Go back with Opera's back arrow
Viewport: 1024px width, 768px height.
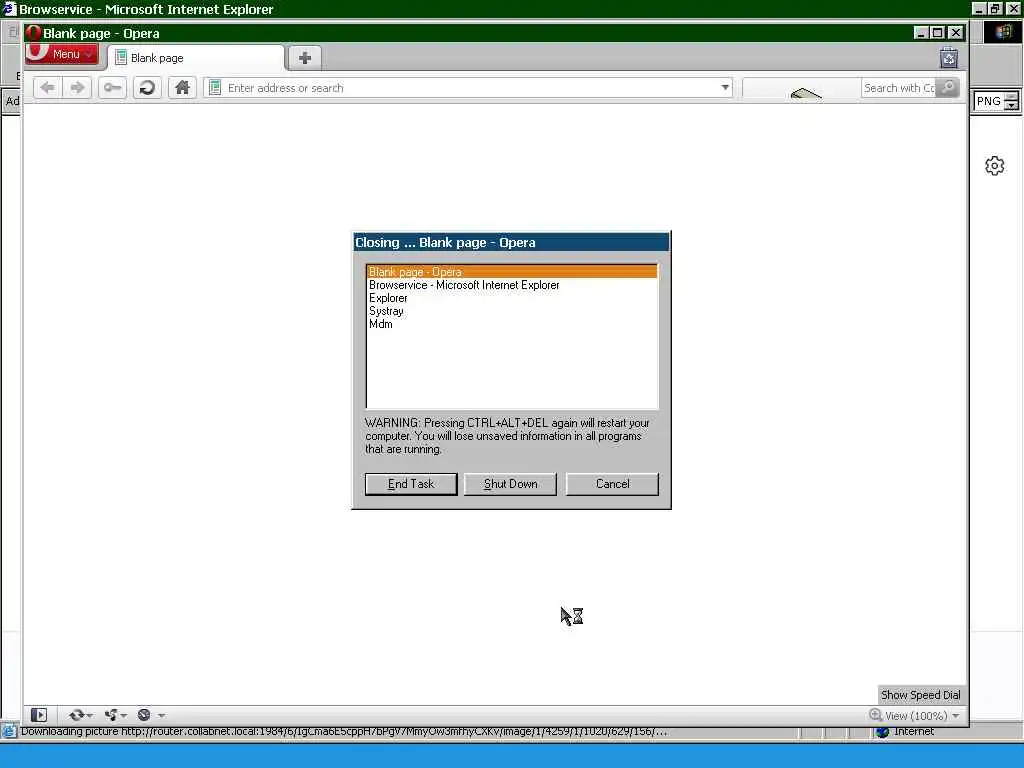(x=47, y=88)
